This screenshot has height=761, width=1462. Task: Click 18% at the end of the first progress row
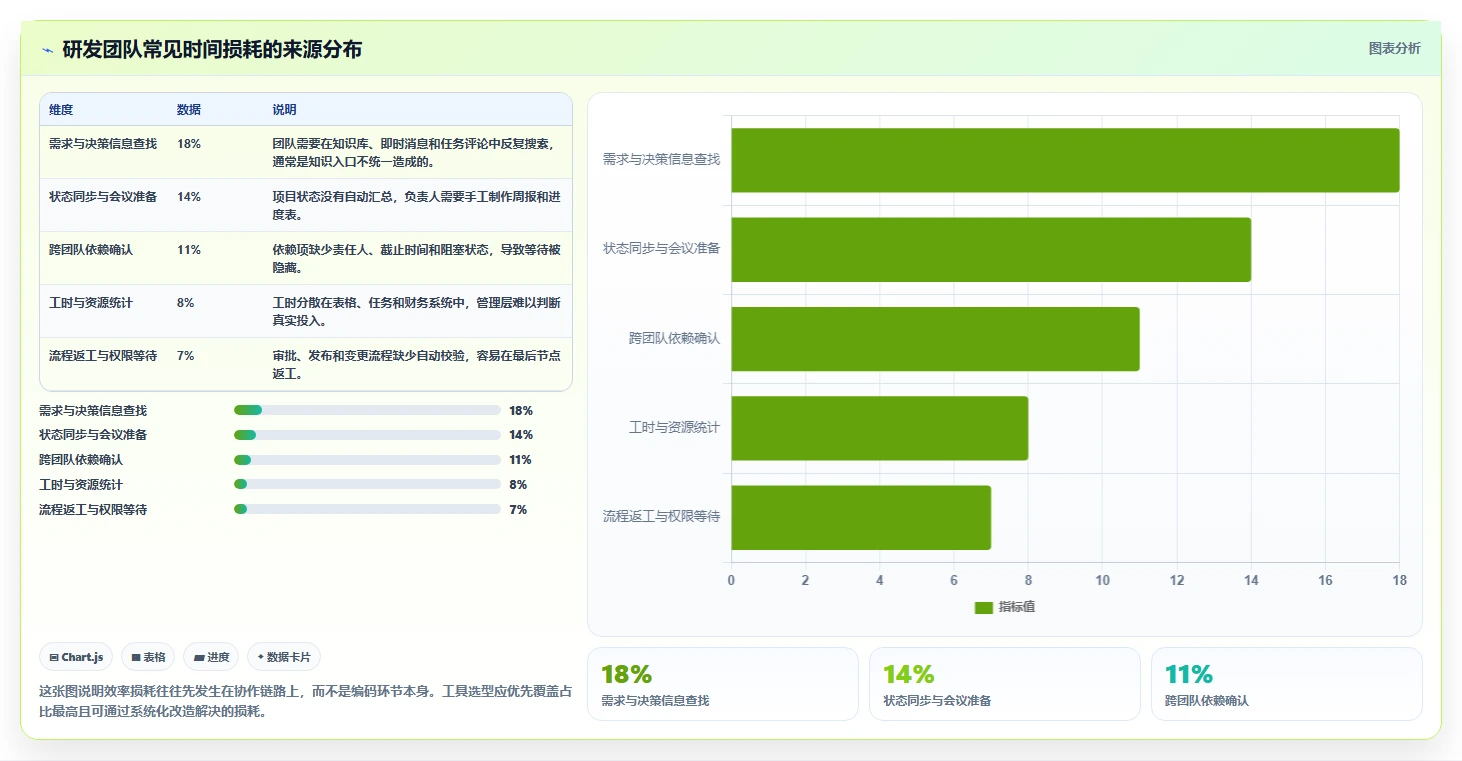coord(521,410)
